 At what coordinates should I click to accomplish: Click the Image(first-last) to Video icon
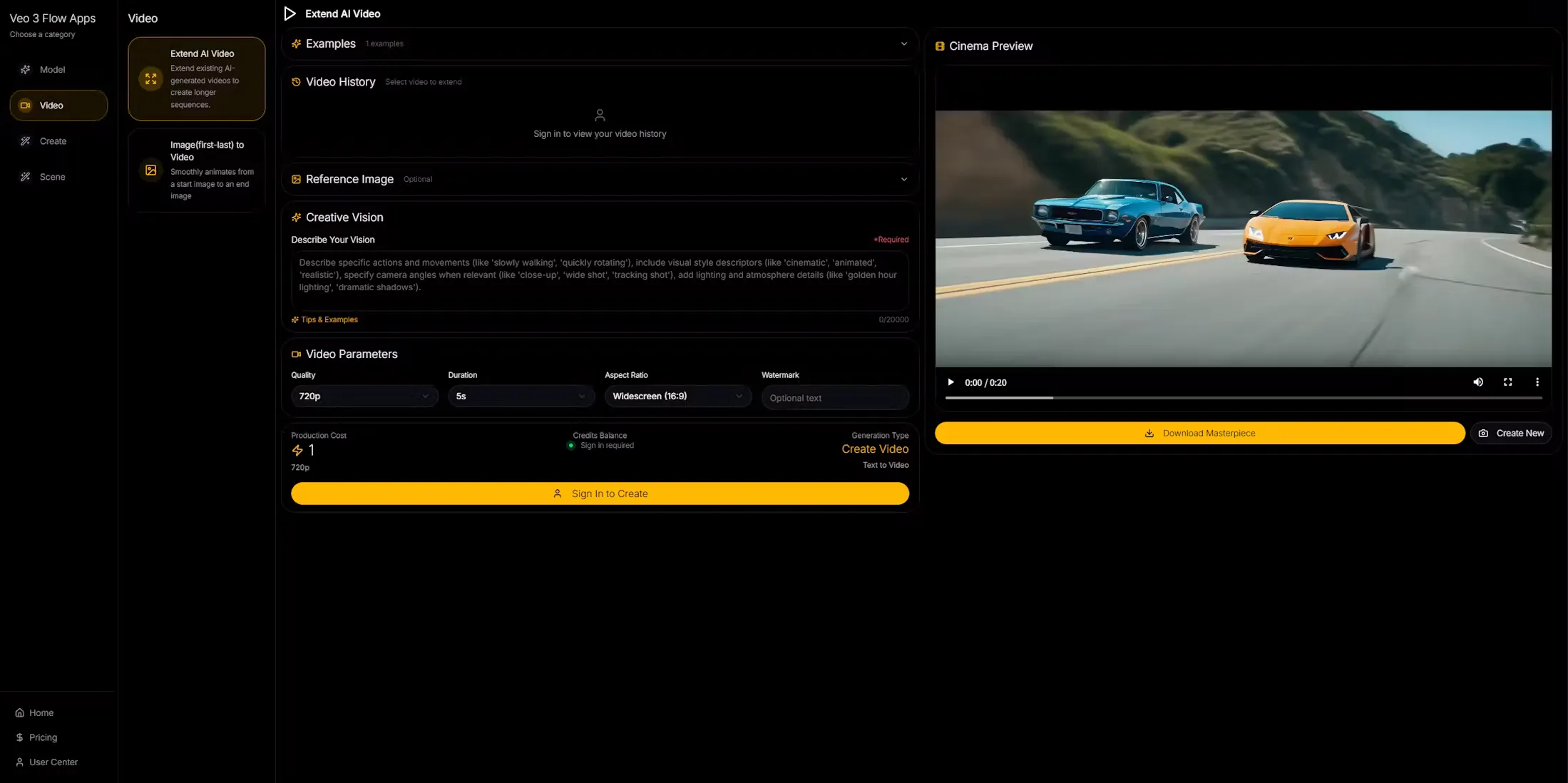point(150,170)
